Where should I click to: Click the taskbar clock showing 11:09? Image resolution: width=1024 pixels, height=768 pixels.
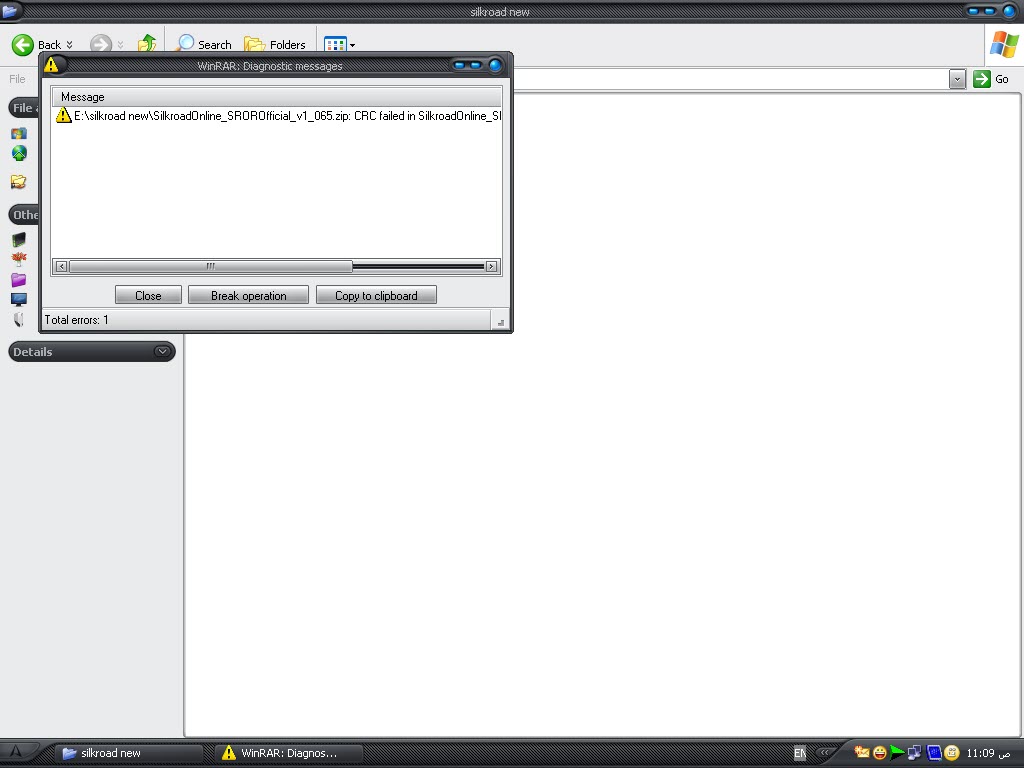988,753
